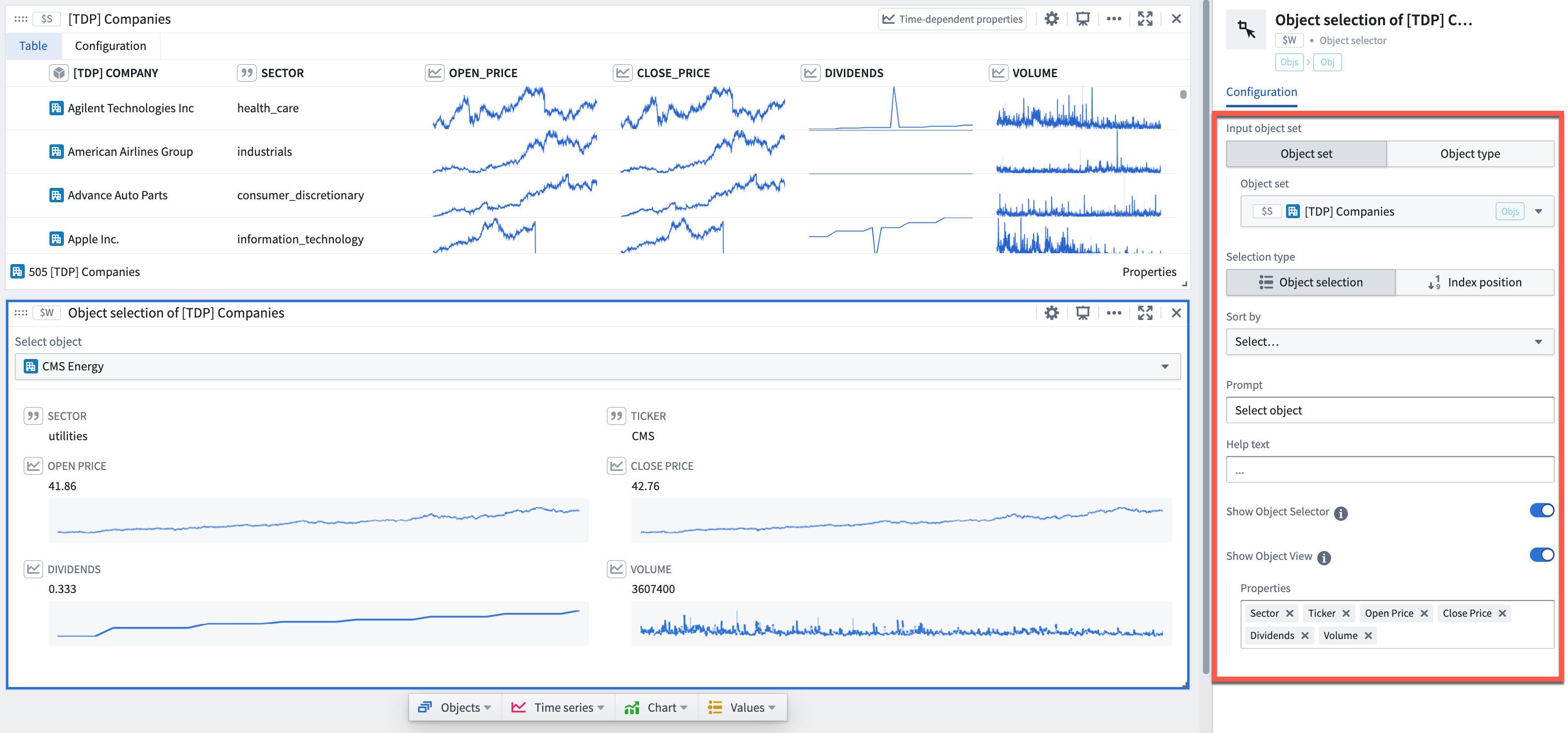
Task: Open Objects menu in bottom toolbar
Action: (455, 707)
